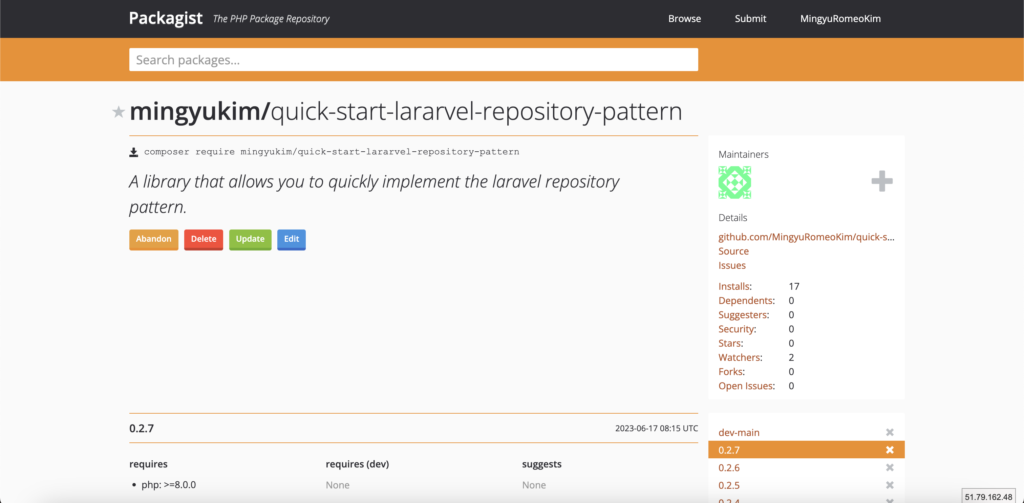Click the composer require command text
1024x503 pixels.
point(332,152)
